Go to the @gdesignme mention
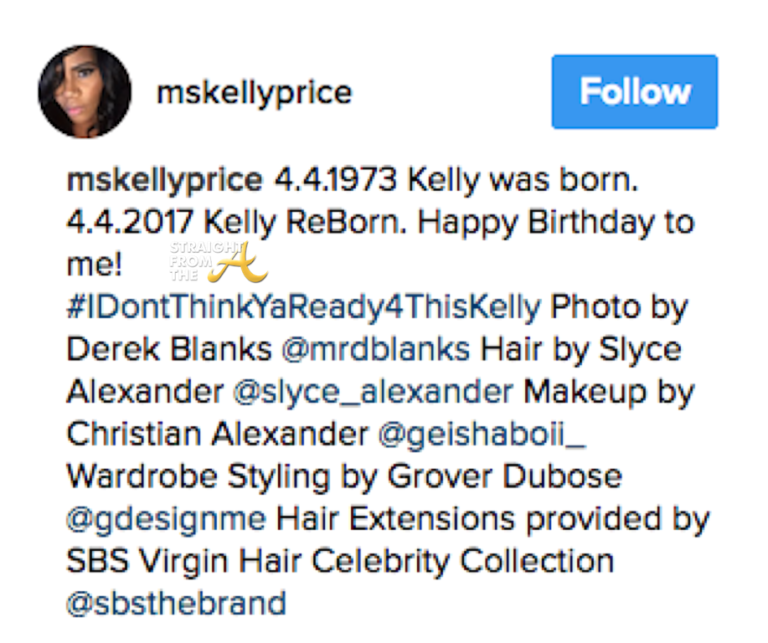The image size is (768, 643). pyautogui.click(x=166, y=520)
